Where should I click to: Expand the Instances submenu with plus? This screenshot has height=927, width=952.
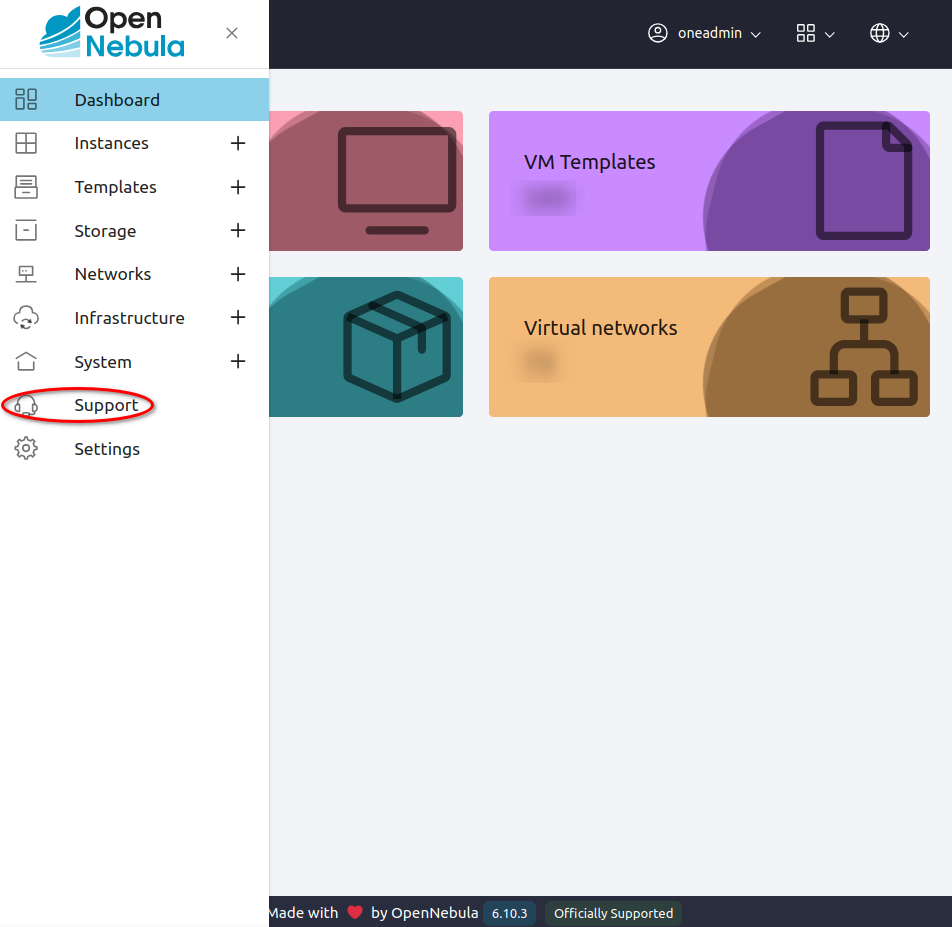[x=238, y=143]
